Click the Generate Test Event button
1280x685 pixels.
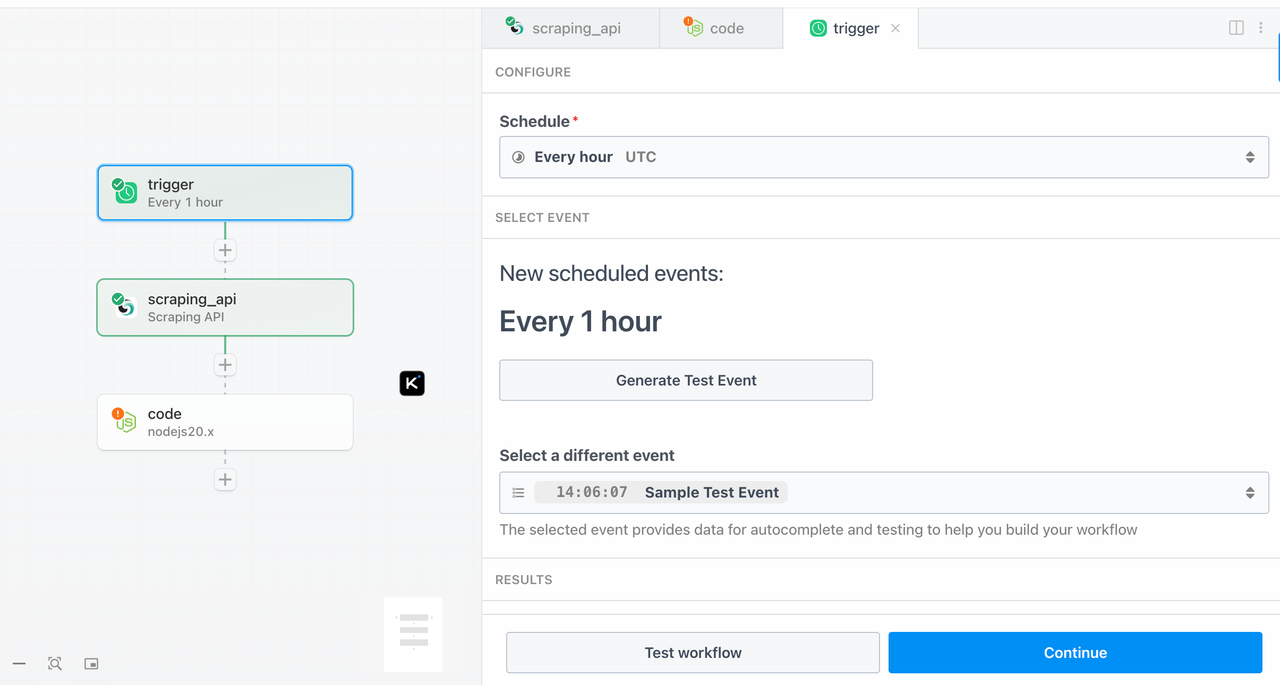coord(686,380)
